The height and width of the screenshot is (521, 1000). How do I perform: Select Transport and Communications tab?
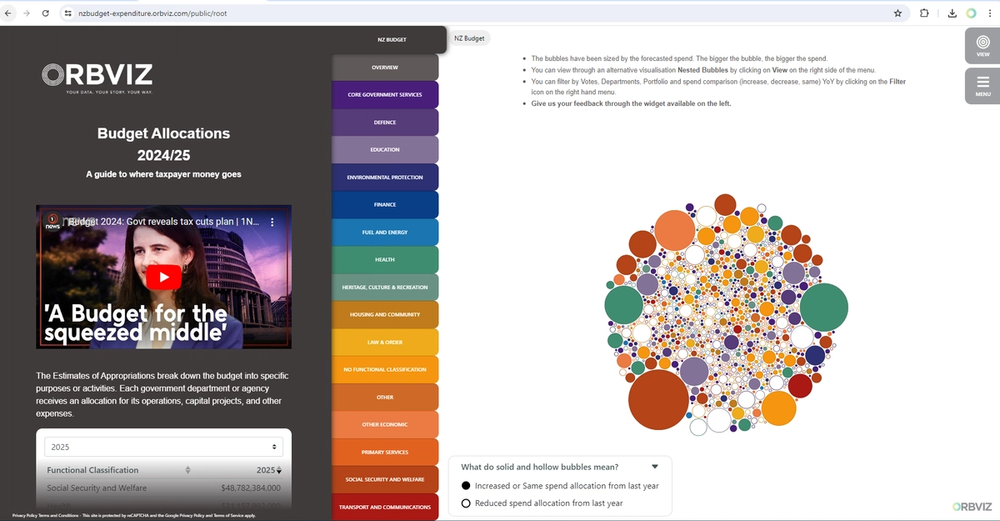(385, 507)
